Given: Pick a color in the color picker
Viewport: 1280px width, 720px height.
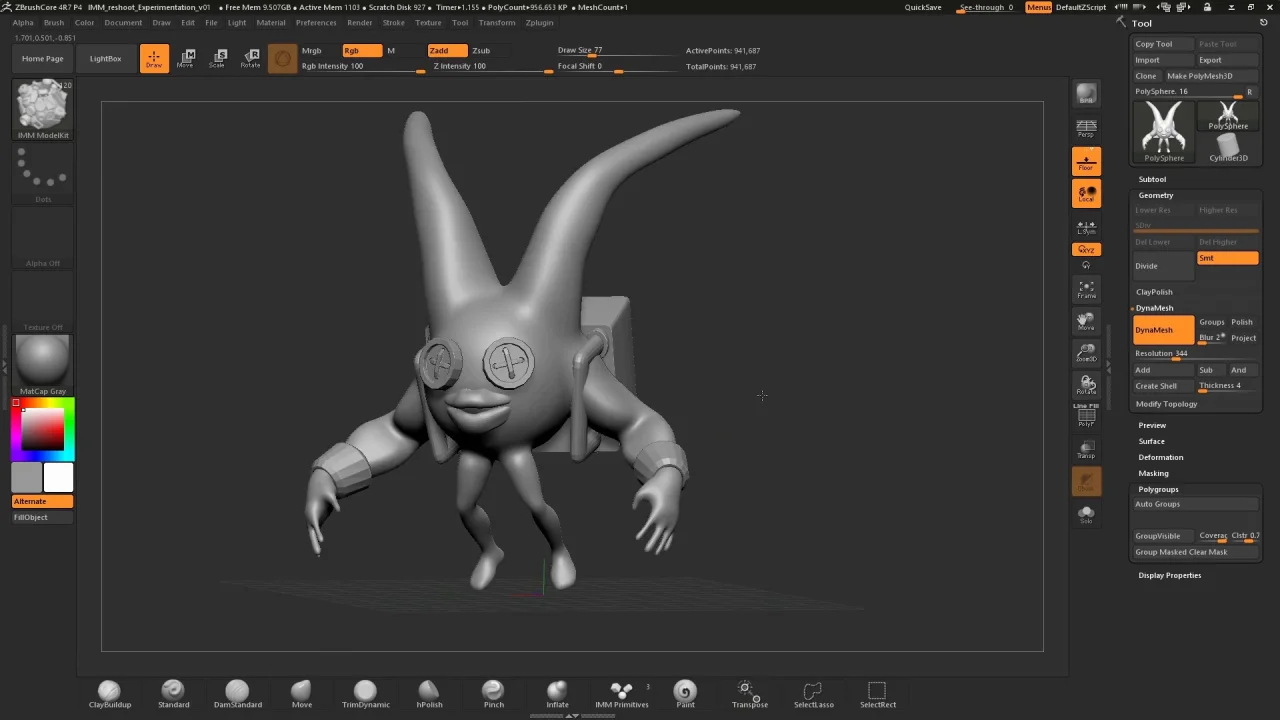Looking at the screenshot, I should [43, 430].
